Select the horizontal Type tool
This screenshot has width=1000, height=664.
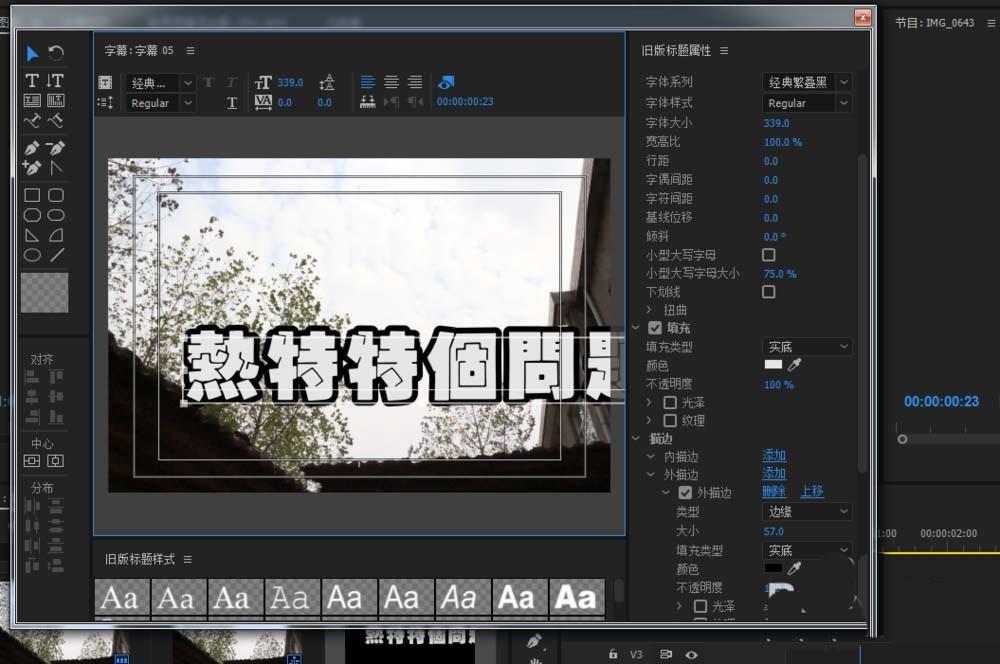coord(31,79)
